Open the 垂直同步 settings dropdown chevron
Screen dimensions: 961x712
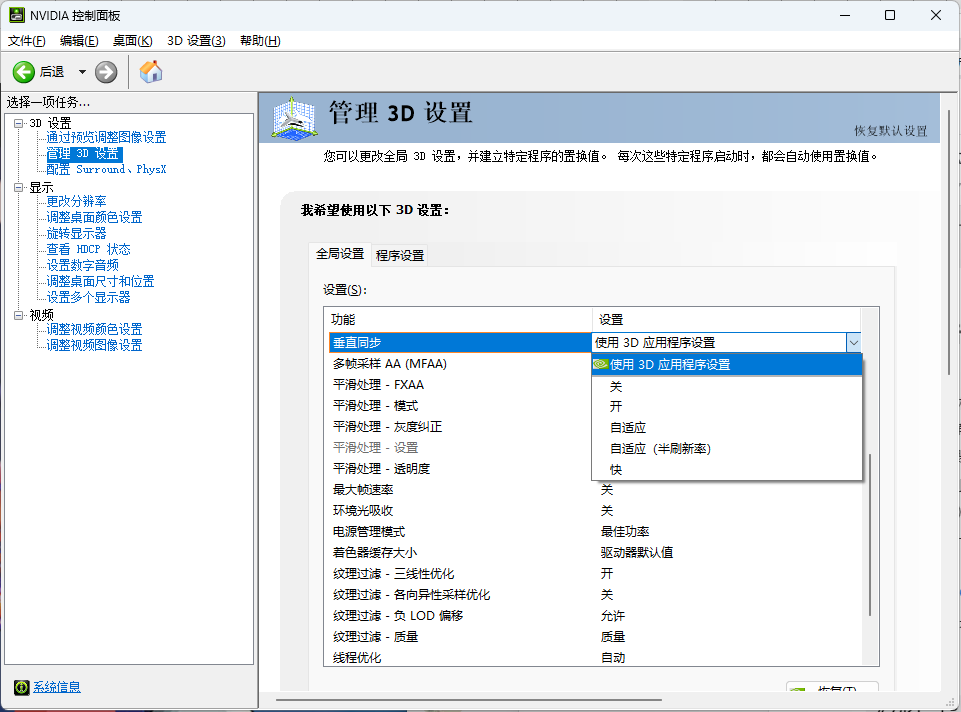point(853,343)
